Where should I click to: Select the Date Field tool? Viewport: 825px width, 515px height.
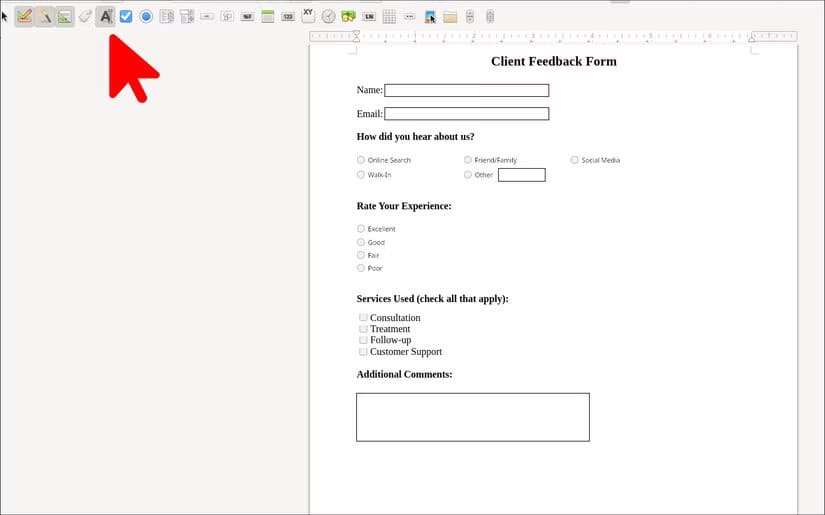tap(268, 16)
